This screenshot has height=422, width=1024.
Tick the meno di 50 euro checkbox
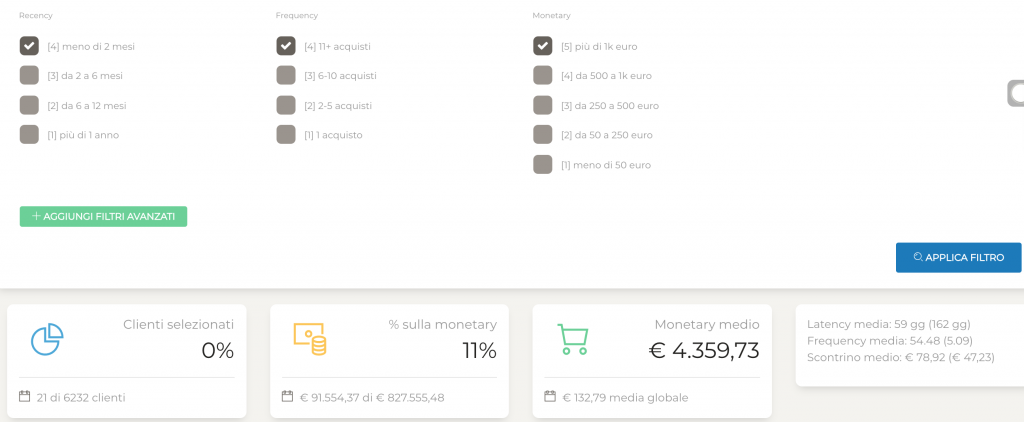(543, 165)
